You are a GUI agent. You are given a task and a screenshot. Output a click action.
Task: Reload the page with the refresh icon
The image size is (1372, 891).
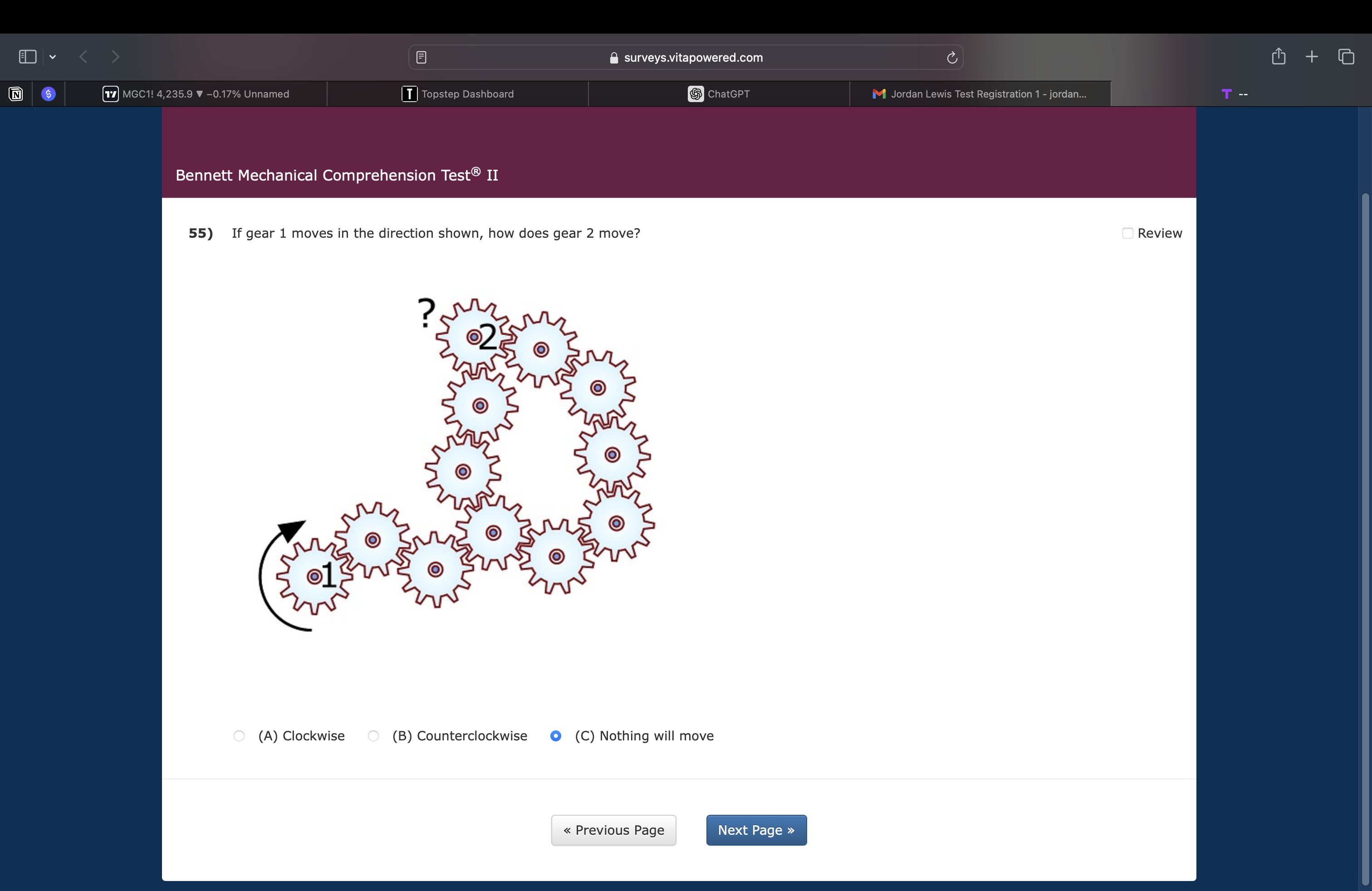click(x=952, y=57)
